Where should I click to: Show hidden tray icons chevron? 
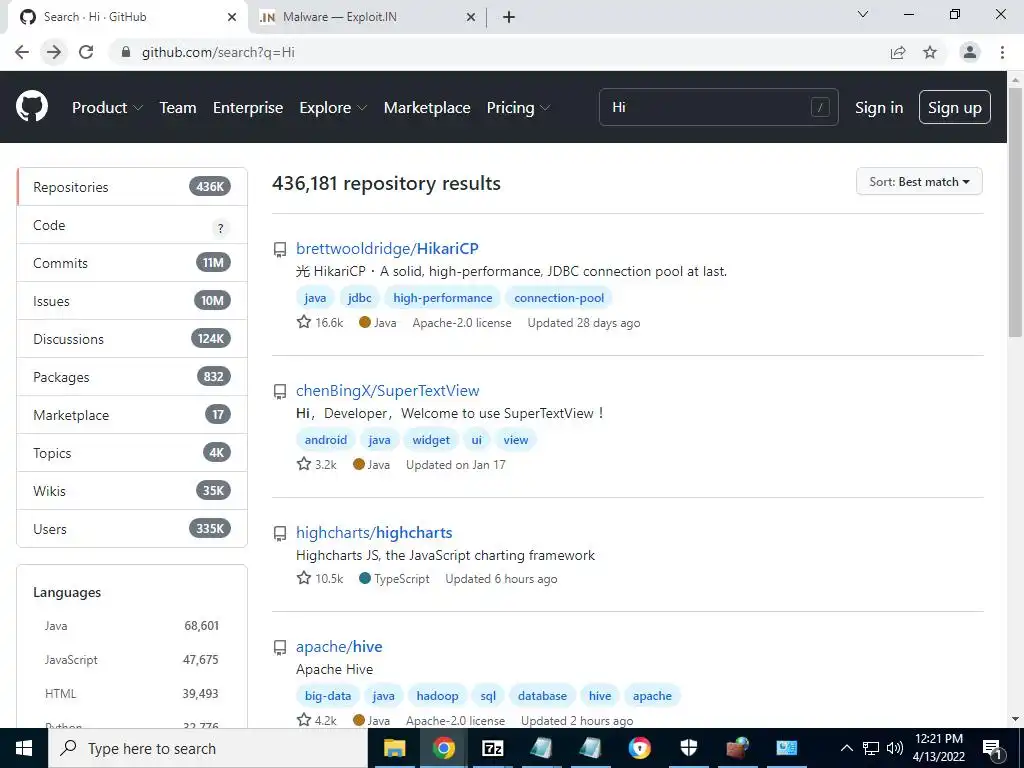point(846,748)
